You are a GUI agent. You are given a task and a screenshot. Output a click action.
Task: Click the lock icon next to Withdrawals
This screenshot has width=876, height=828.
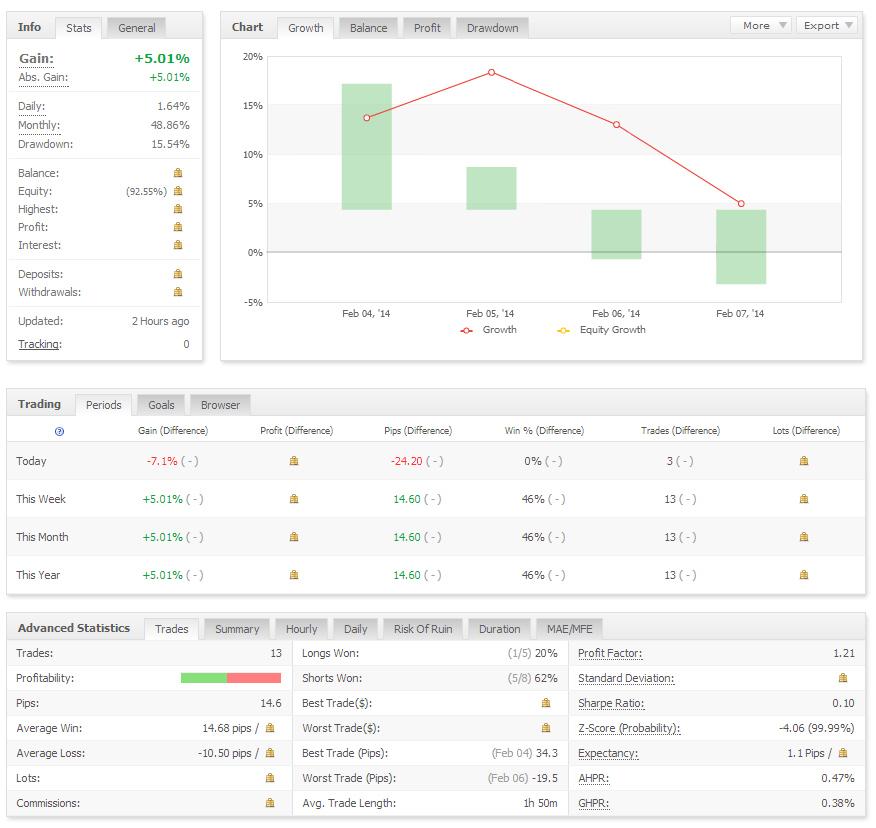[x=178, y=292]
